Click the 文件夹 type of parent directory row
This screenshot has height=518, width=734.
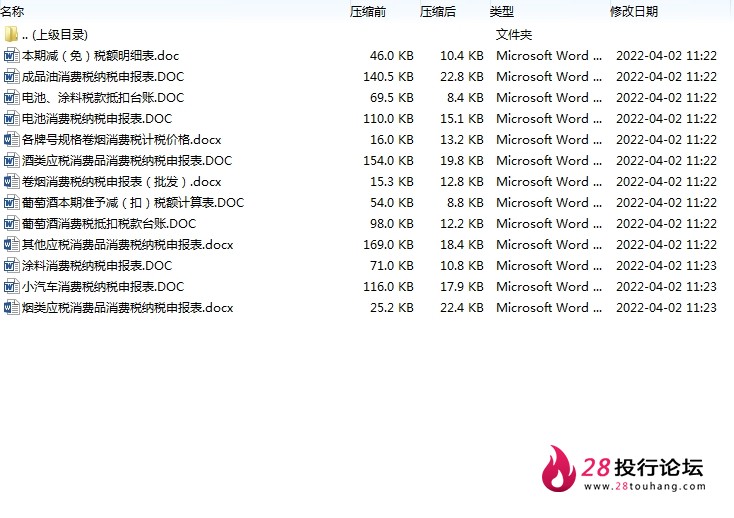[514, 35]
